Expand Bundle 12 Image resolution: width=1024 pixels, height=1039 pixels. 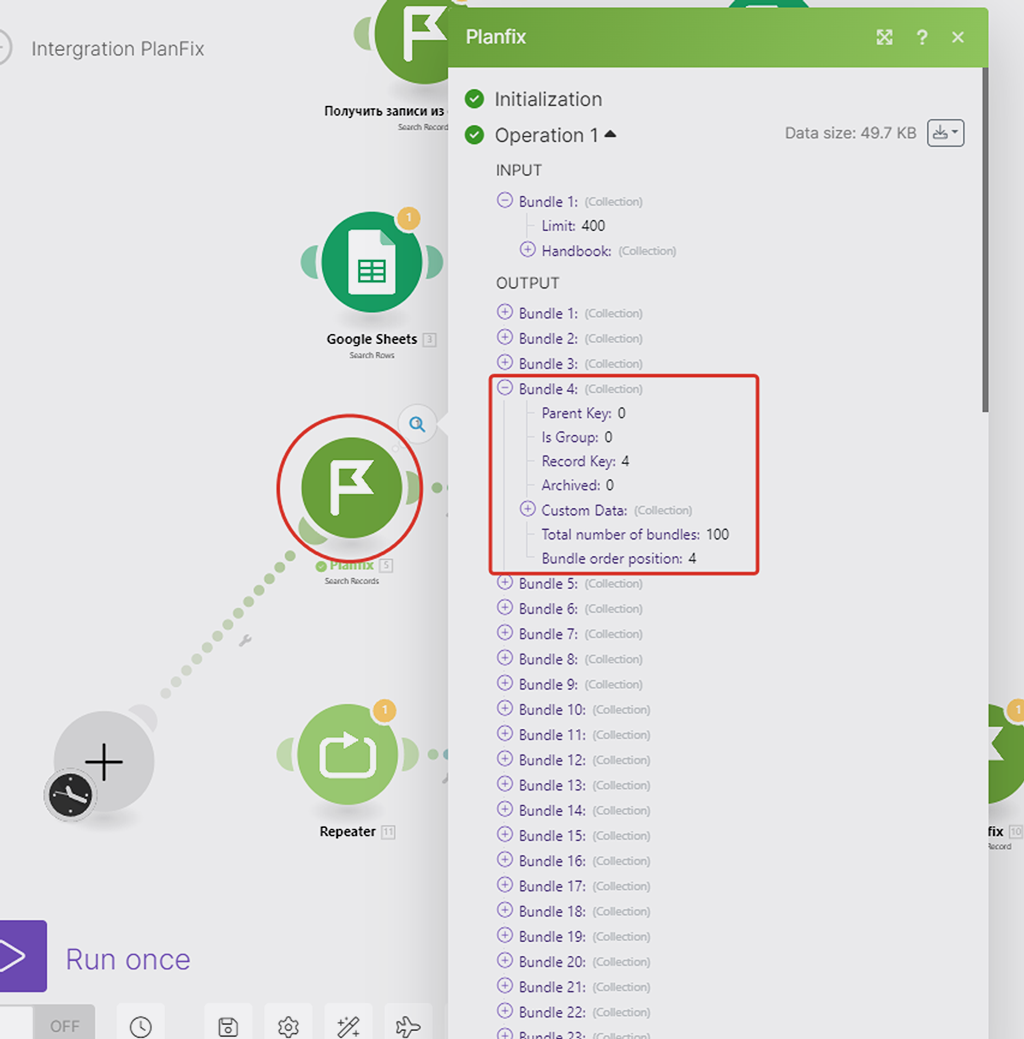(x=505, y=759)
